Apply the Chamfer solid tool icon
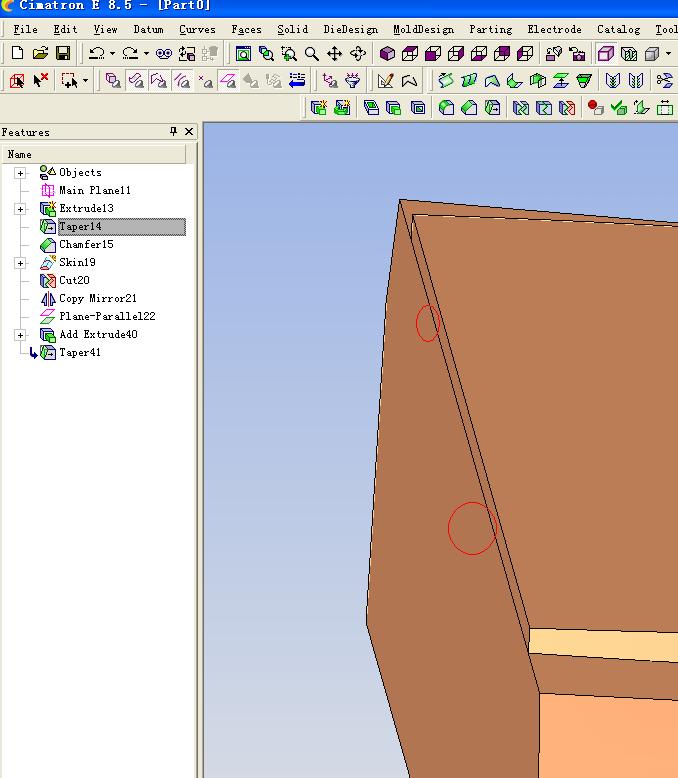This screenshot has width=678, height=778. (469, 107)
